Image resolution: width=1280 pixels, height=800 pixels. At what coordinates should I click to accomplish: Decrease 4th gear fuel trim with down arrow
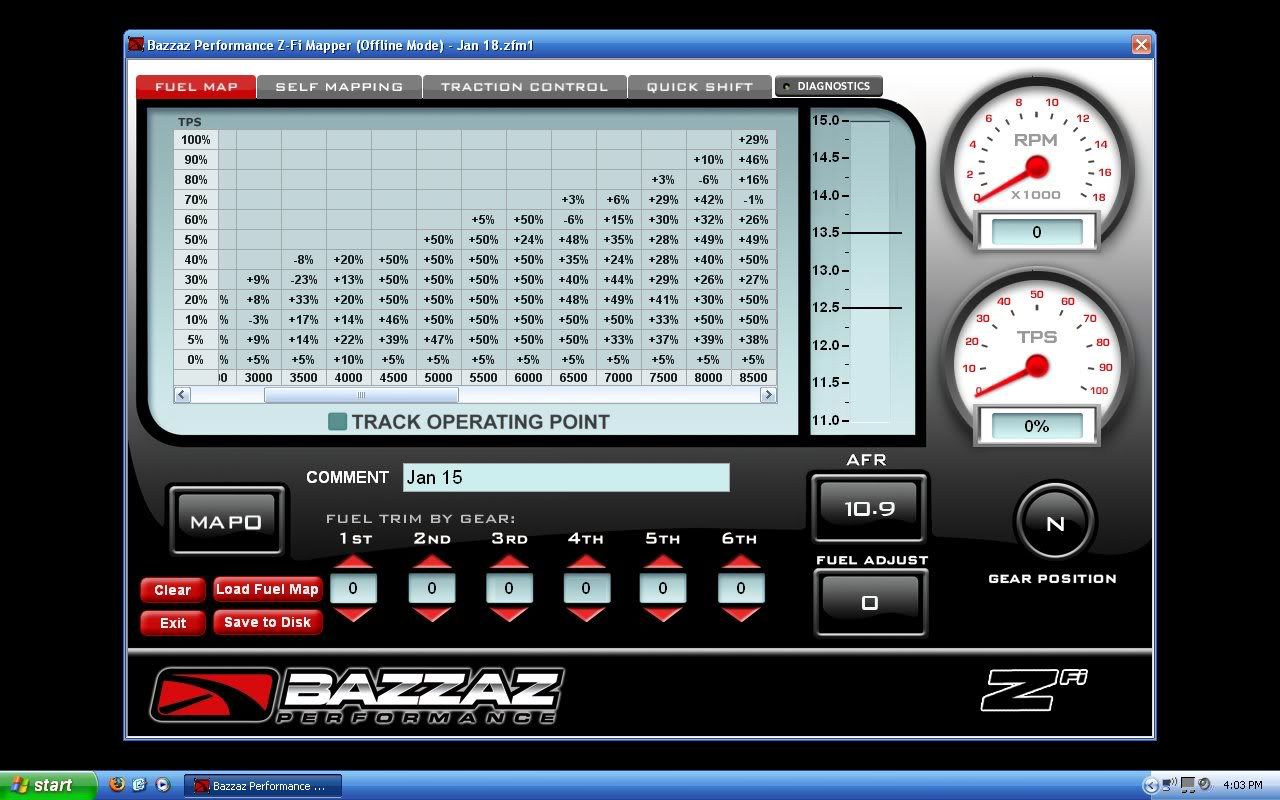(x=586, y=614)
